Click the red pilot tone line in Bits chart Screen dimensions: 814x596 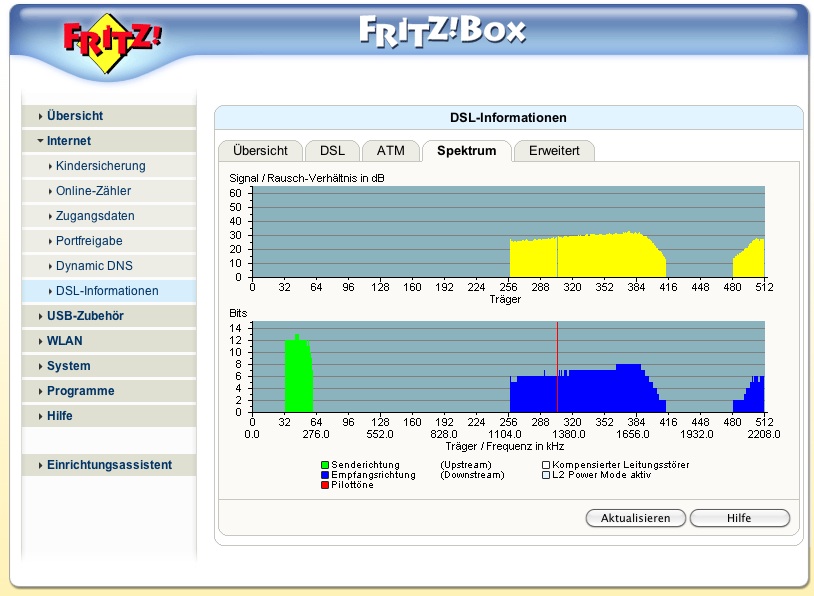557,367
